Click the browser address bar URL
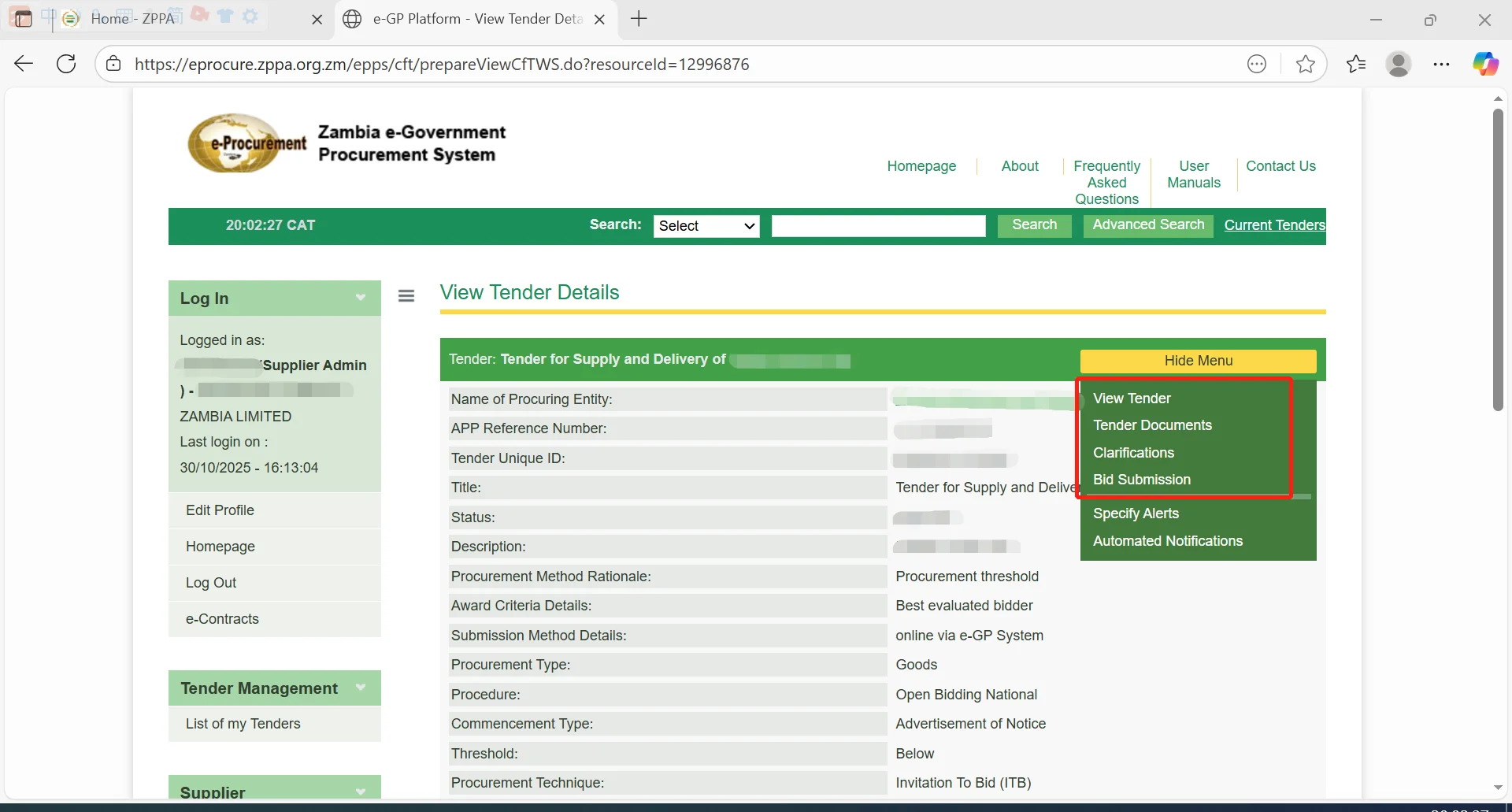This screenshot has height=812, width=1512. click(x=442, y=65)
